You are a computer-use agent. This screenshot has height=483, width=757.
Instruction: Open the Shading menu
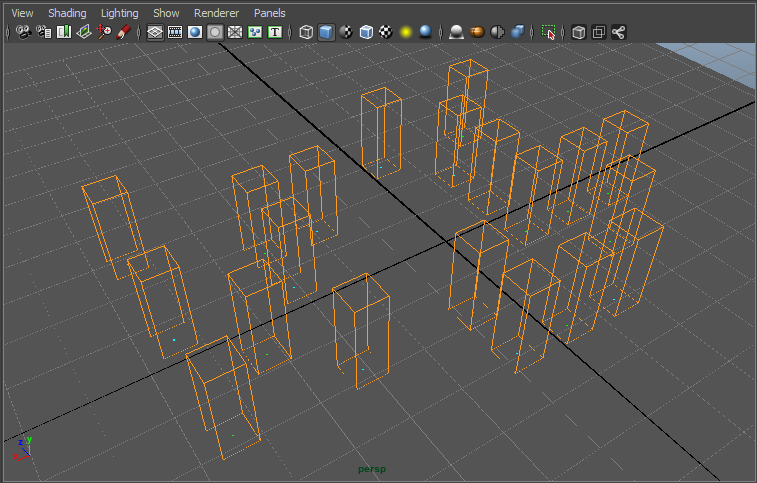point(67,13)
